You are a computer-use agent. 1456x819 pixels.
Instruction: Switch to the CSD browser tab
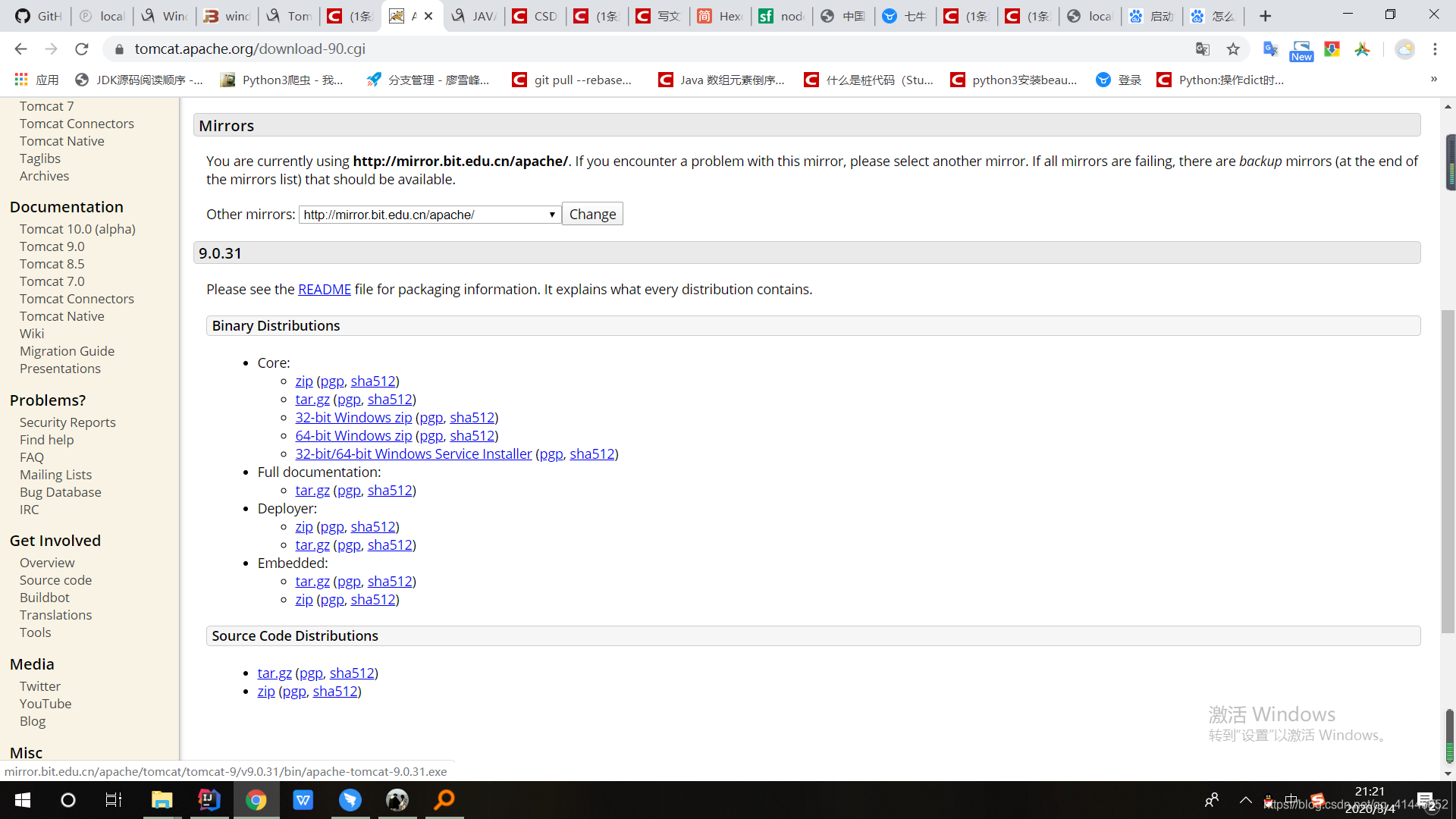(535, 16)
